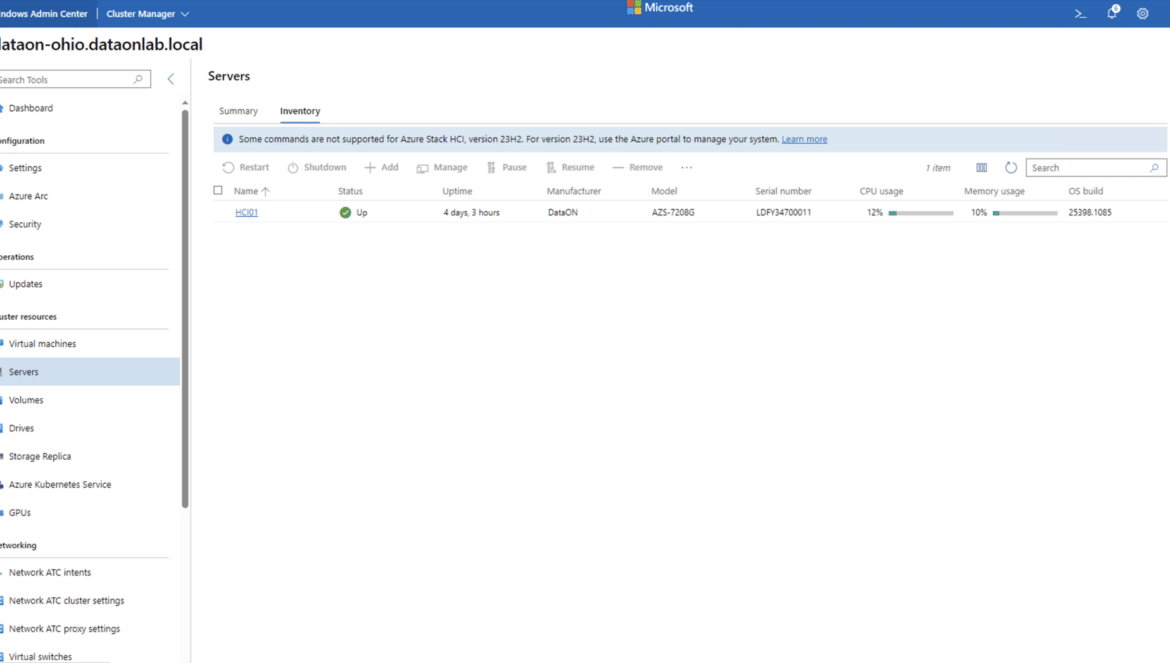The width and height of the screenshot is (1170, 663).
Task: Click the Restart icon in toolbar
Action: [x=228, y=168]
